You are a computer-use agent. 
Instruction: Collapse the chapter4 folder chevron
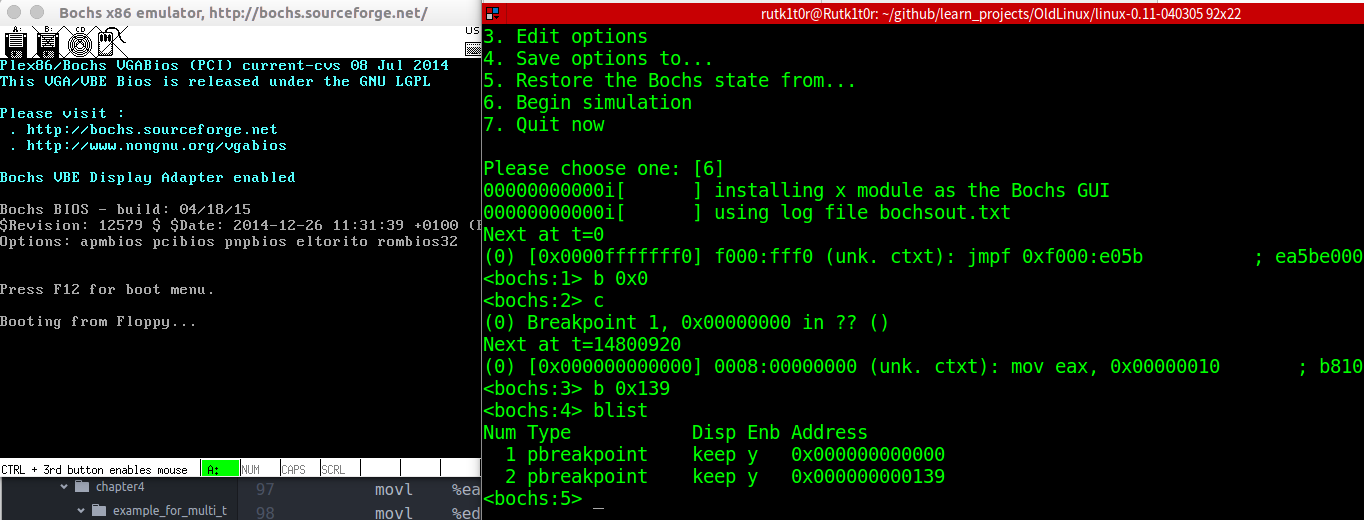pos(64,487)
